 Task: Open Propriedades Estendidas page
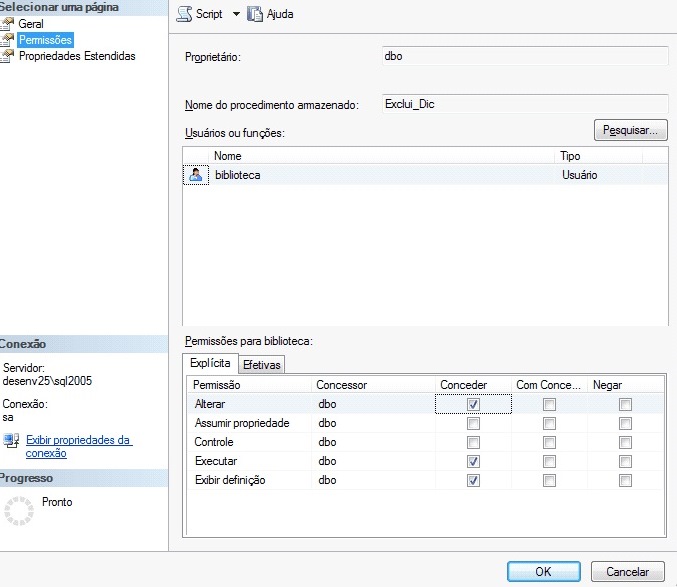click(x=77, y=56)
